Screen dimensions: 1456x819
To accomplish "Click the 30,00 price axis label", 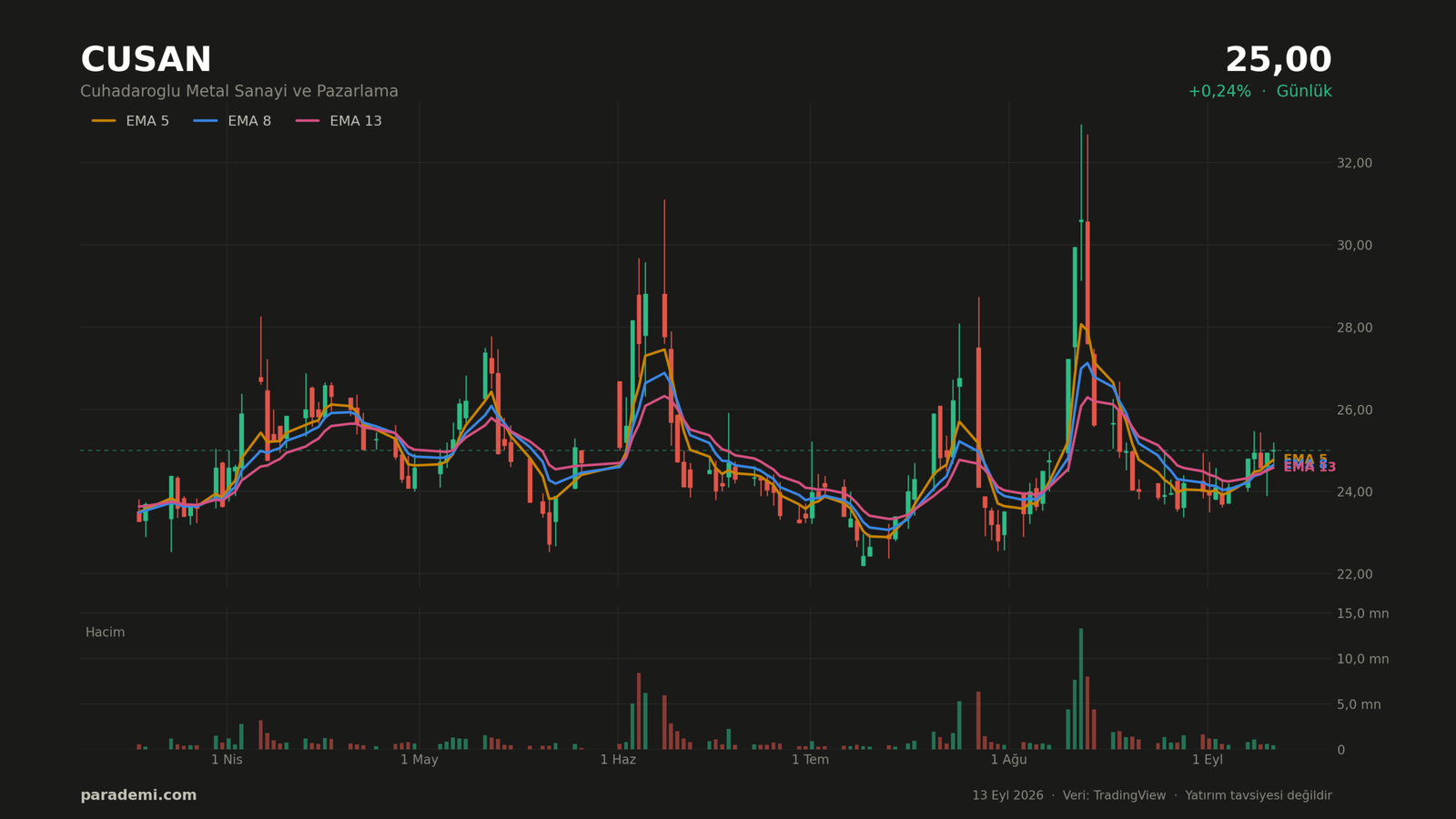I will coord(1354,246).
